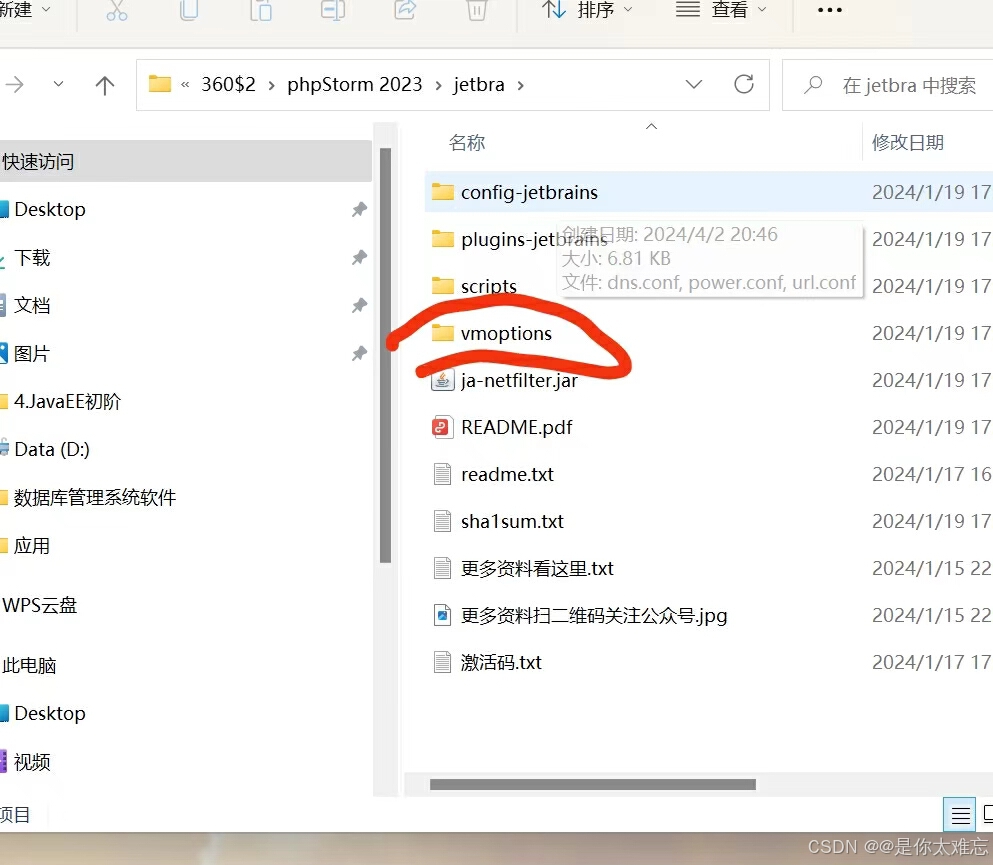993x865 pixels.
Task: Open the 排序 sort menu
Action: [x=587, y=10]
